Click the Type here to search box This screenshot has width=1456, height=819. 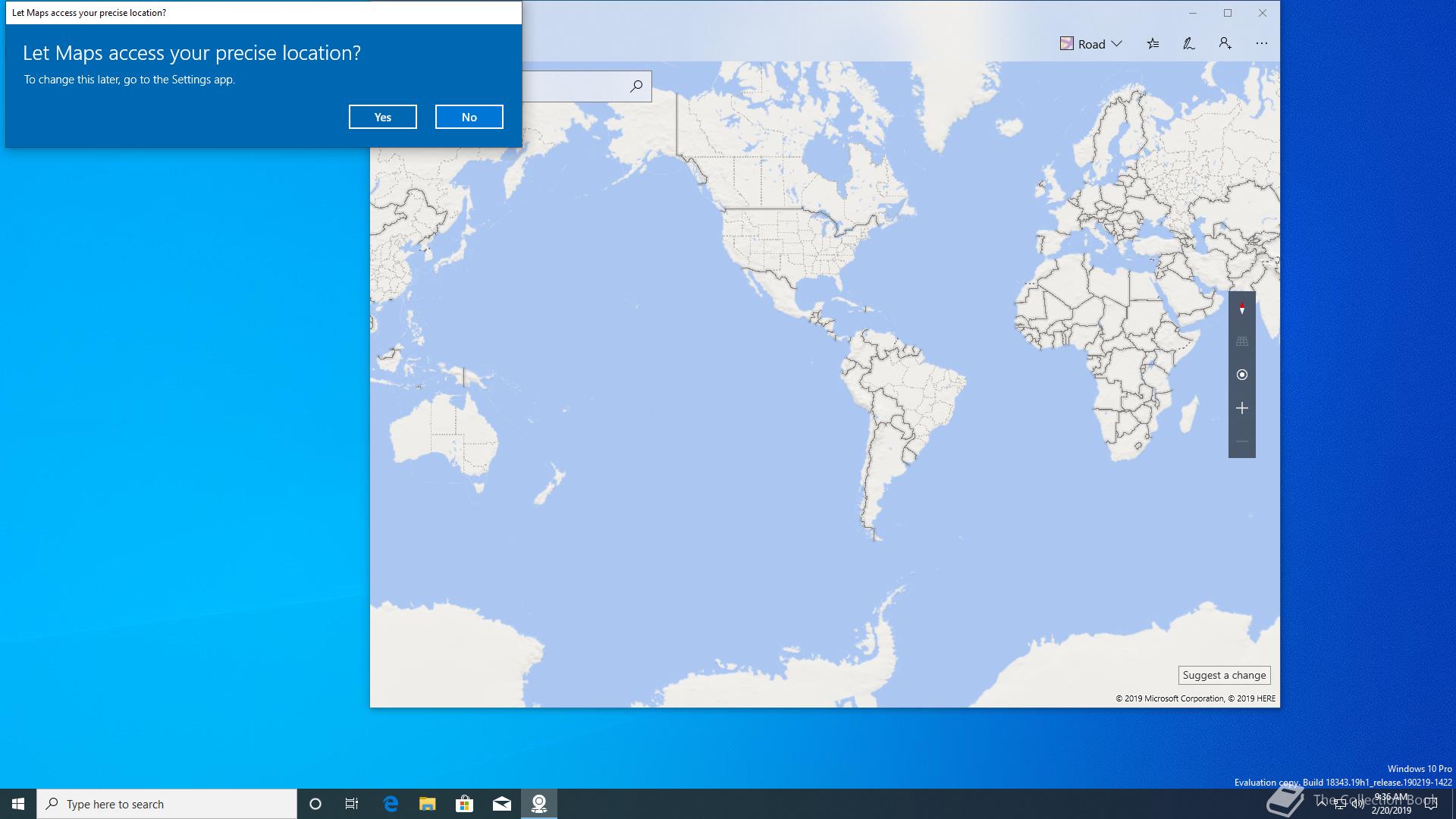(x=167, y=804)
